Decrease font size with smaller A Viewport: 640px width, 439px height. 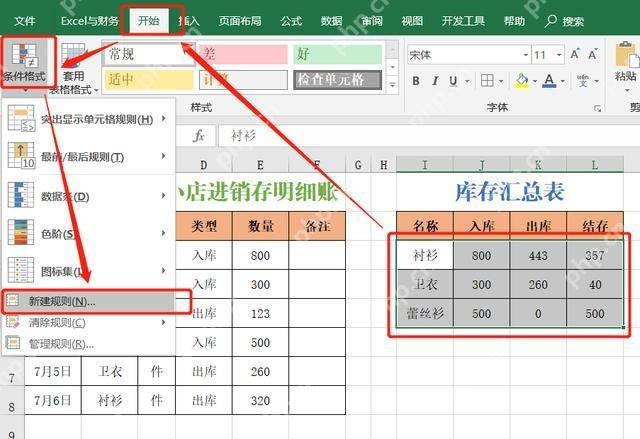[x=592, y=54]
